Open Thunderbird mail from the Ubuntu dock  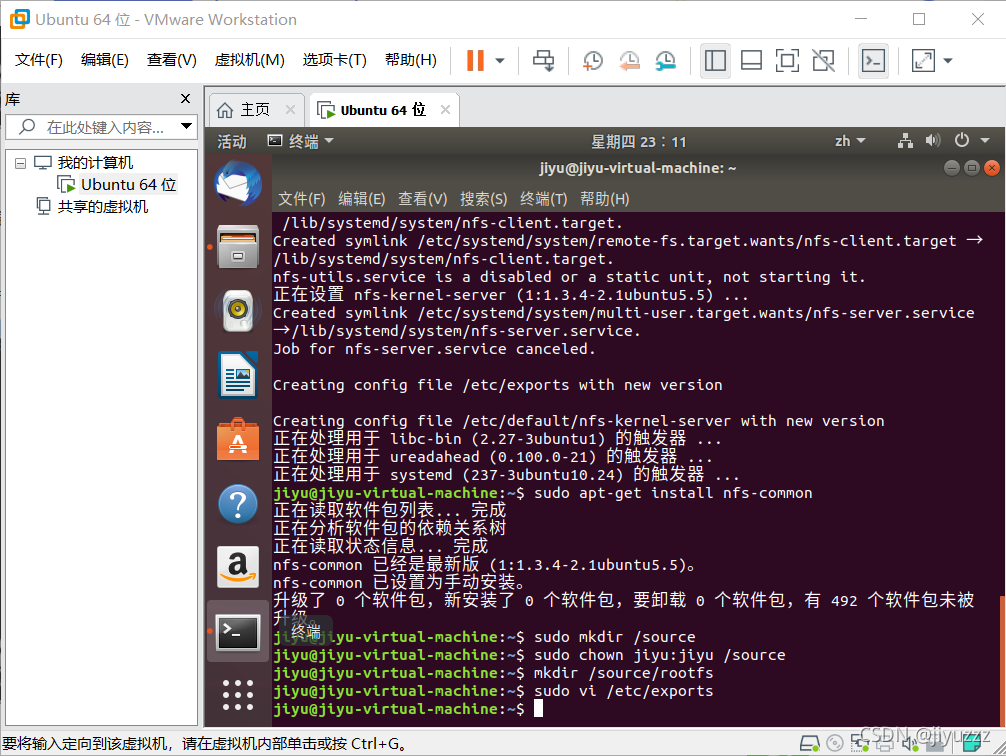point(237,185)
